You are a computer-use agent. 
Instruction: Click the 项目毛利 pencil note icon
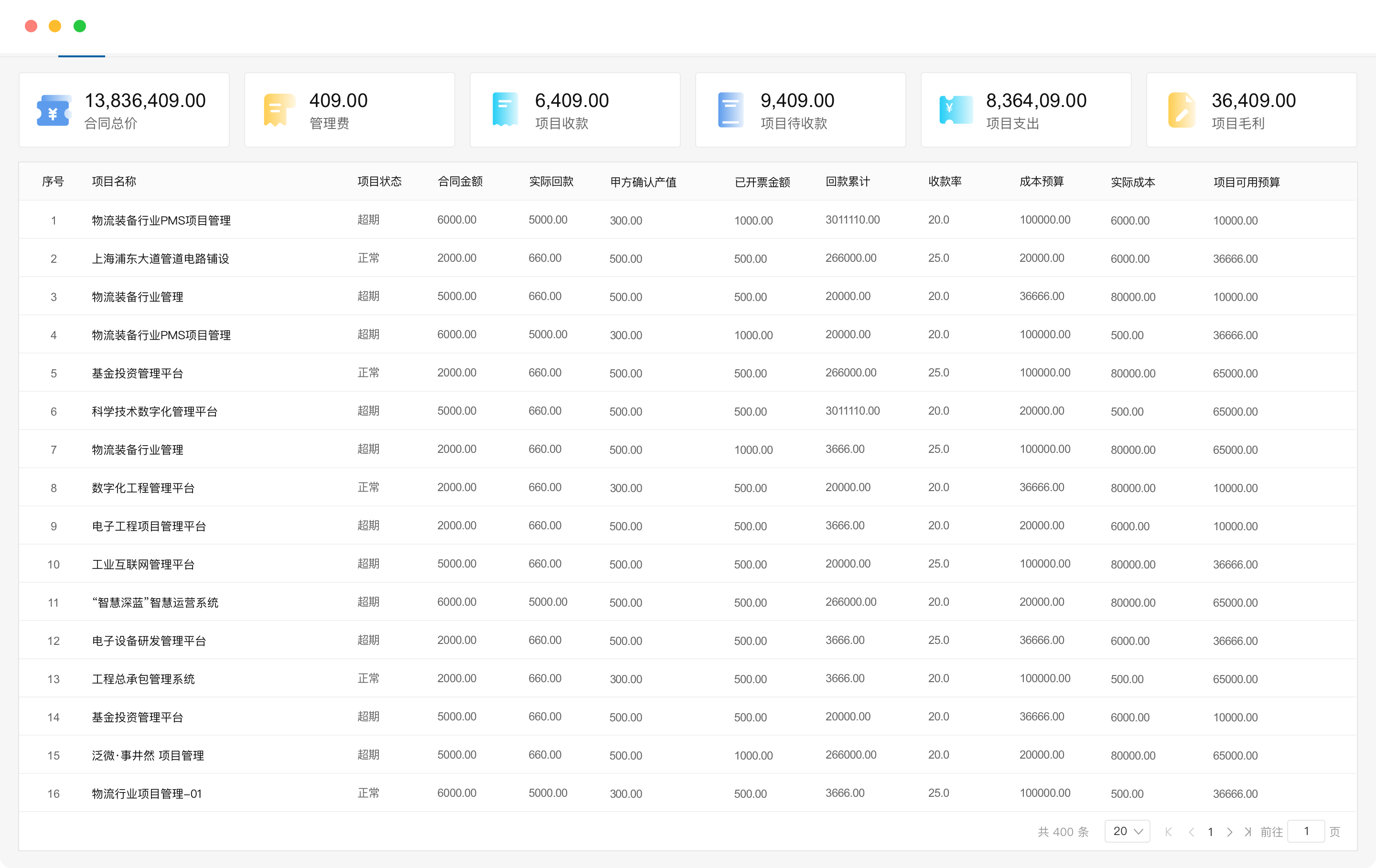1181,110
